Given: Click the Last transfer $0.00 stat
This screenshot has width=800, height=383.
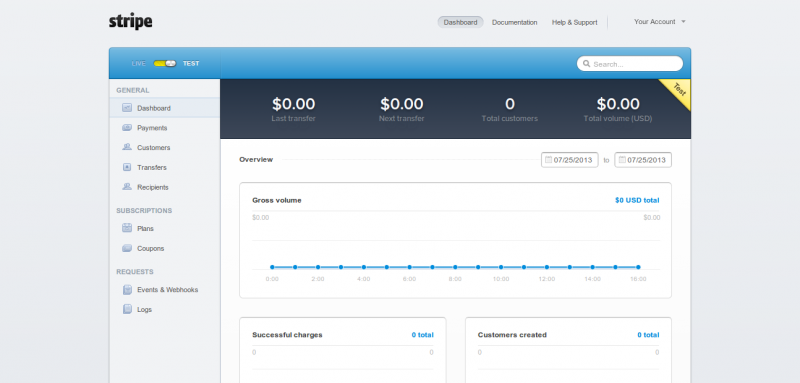Looking at the screenshot, I should [x=293, y=109].
